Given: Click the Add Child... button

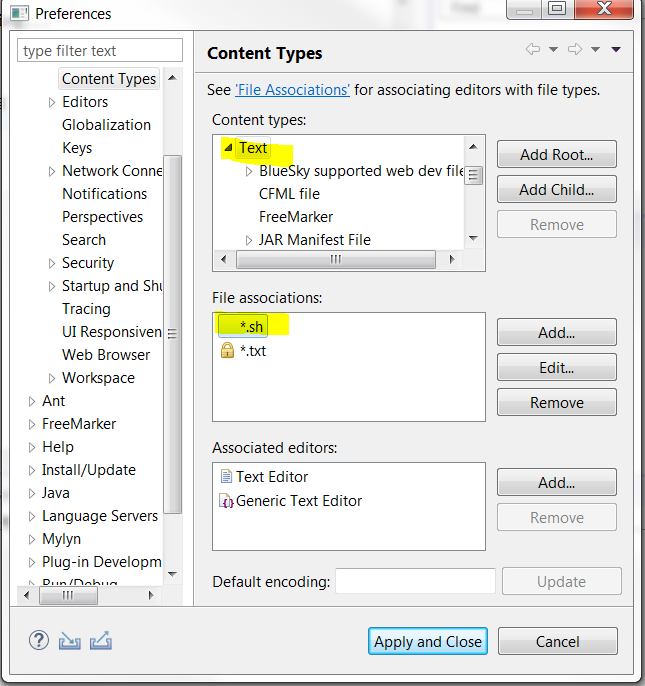Looking at the screenshot, I should (557, 189).
